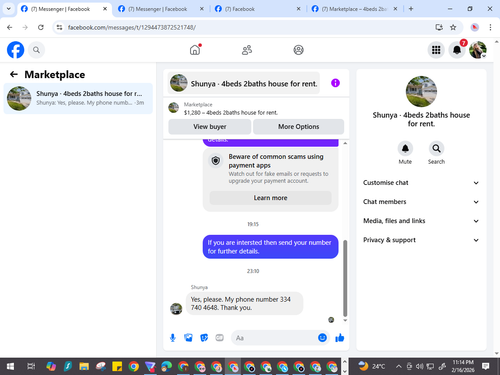Open the tab search dropdown in Chrome
Image resolution: width=500 pixels, height=375 pixels.
[9, 9]
